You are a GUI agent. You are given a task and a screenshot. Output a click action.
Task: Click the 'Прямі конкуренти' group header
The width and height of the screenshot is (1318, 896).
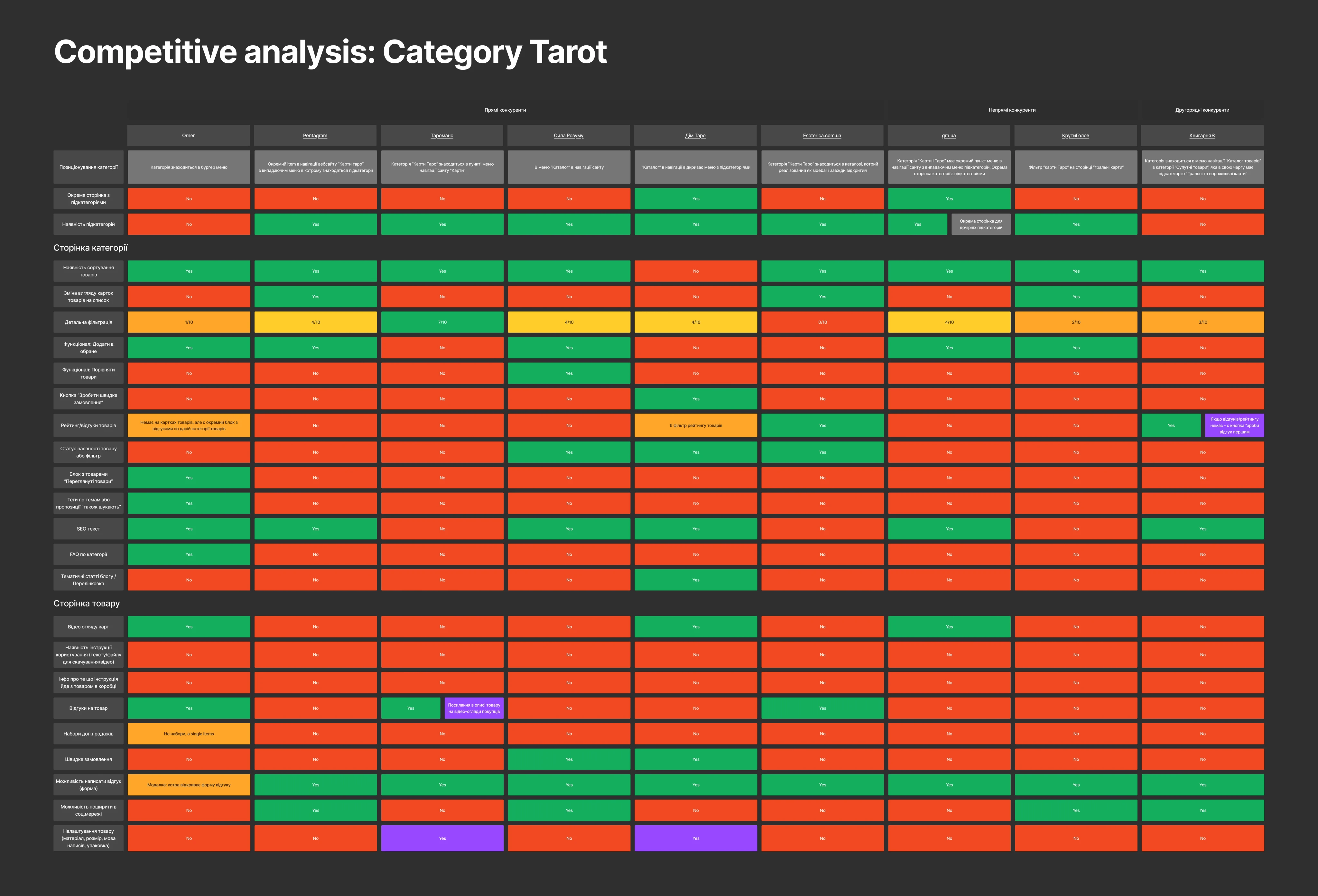click(505, 110)
